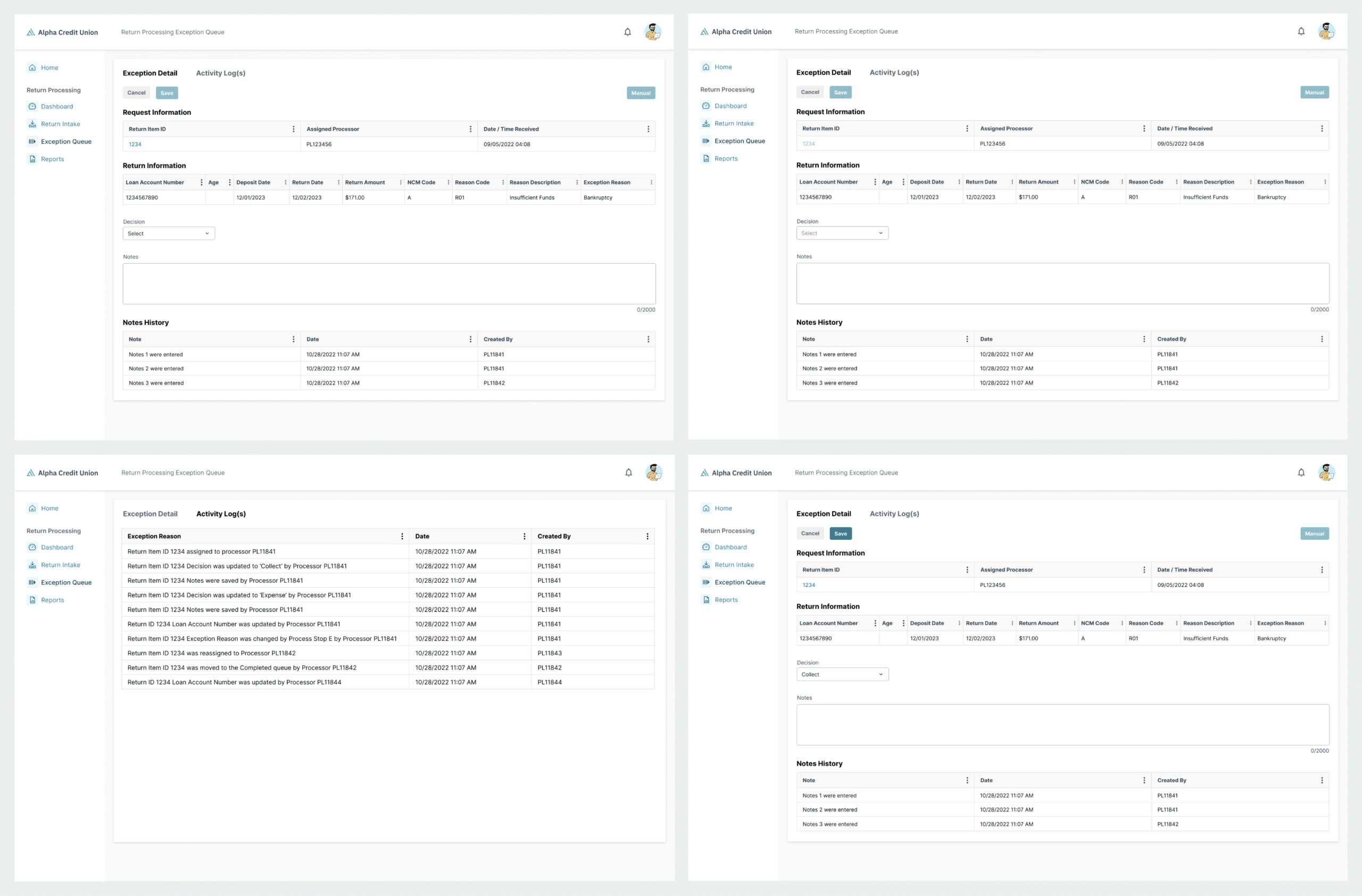The height and width of the screenshot is (896, 1362).
Task: Open Return Item ID 1234 link in top-left screen
Action: (135, 144)
